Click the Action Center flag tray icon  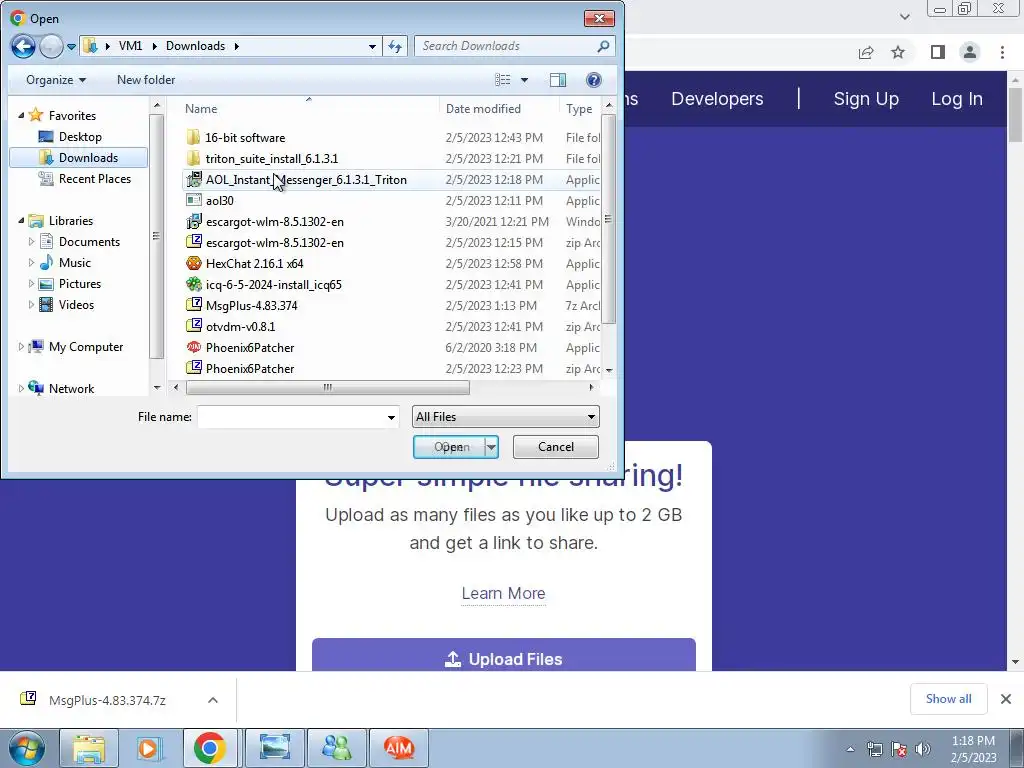899,749
